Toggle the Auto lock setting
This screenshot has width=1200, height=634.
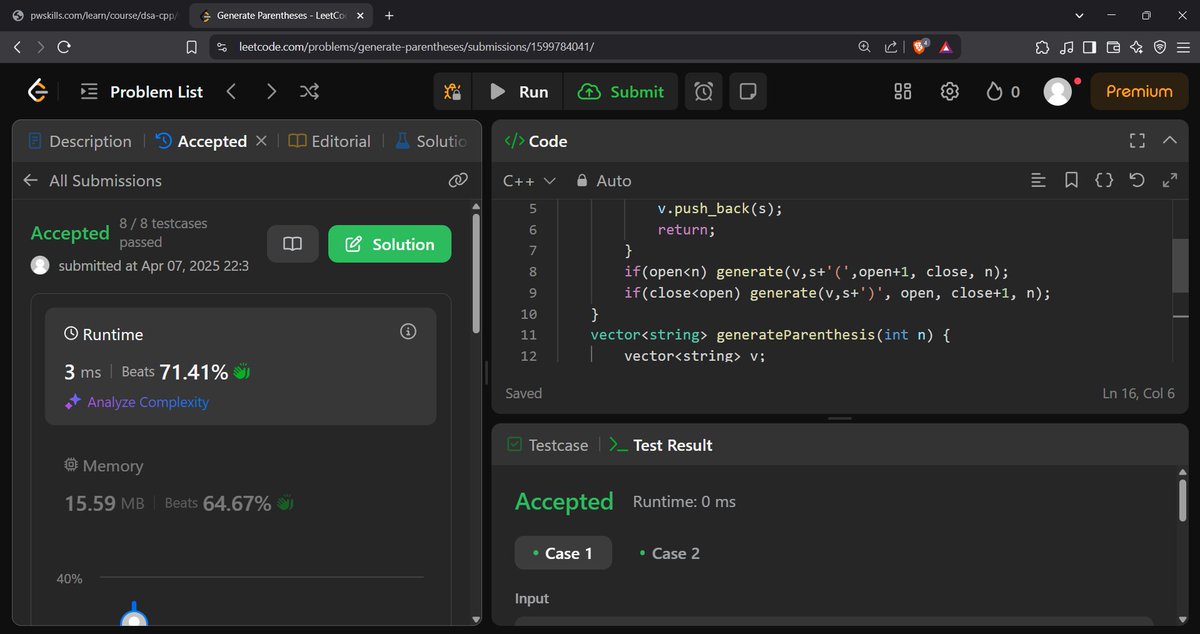[603, 180]
